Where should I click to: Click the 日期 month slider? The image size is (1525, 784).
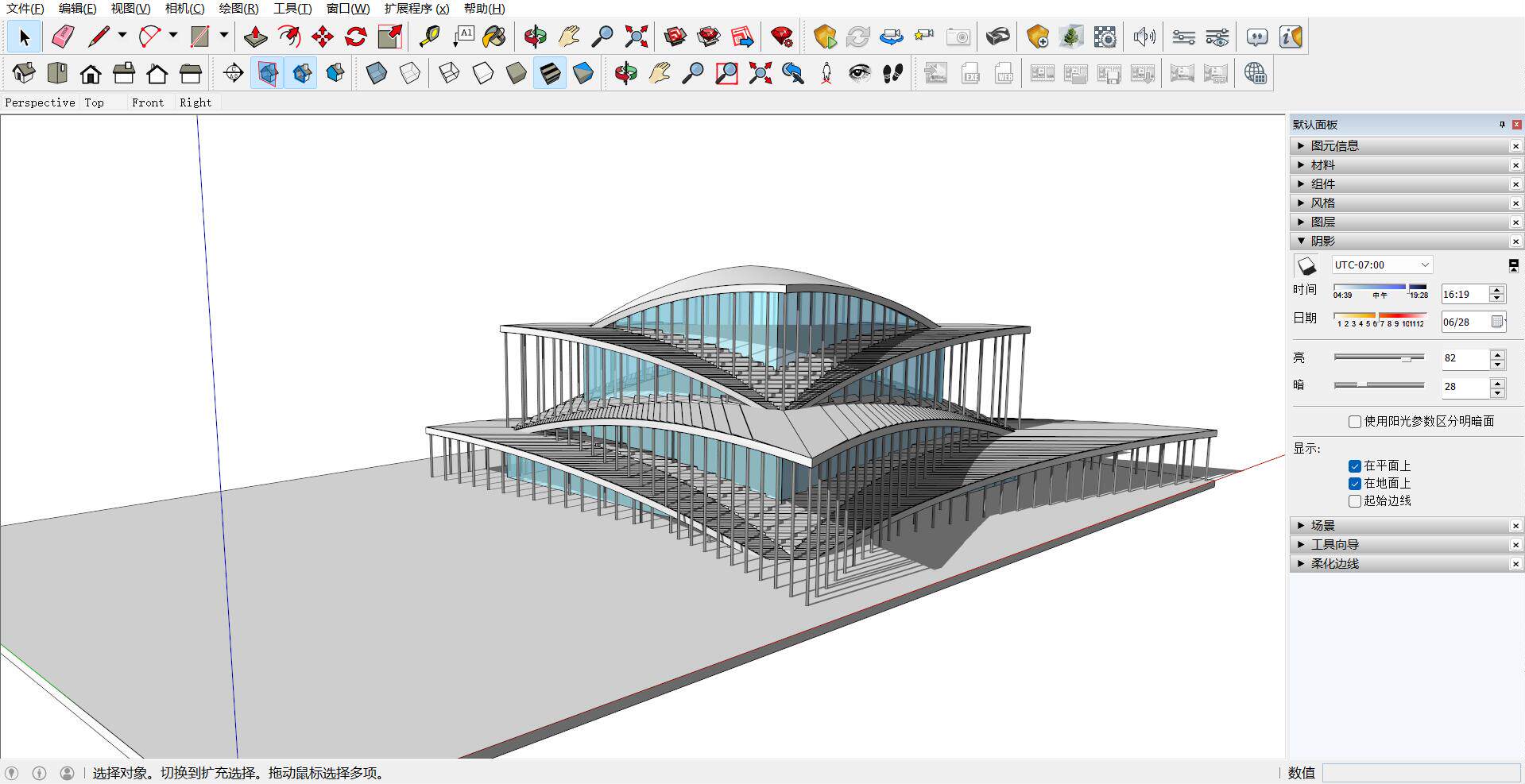[x=1380, y=316]
